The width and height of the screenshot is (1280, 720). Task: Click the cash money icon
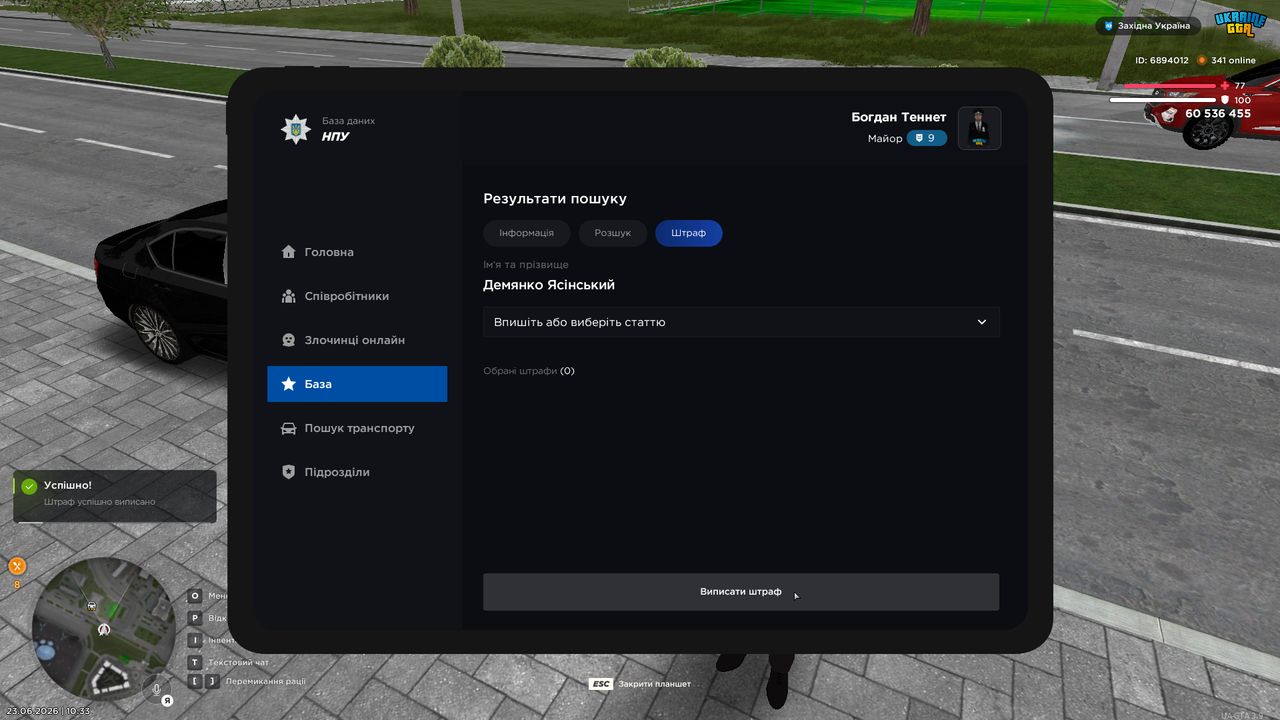point(1170,114)
